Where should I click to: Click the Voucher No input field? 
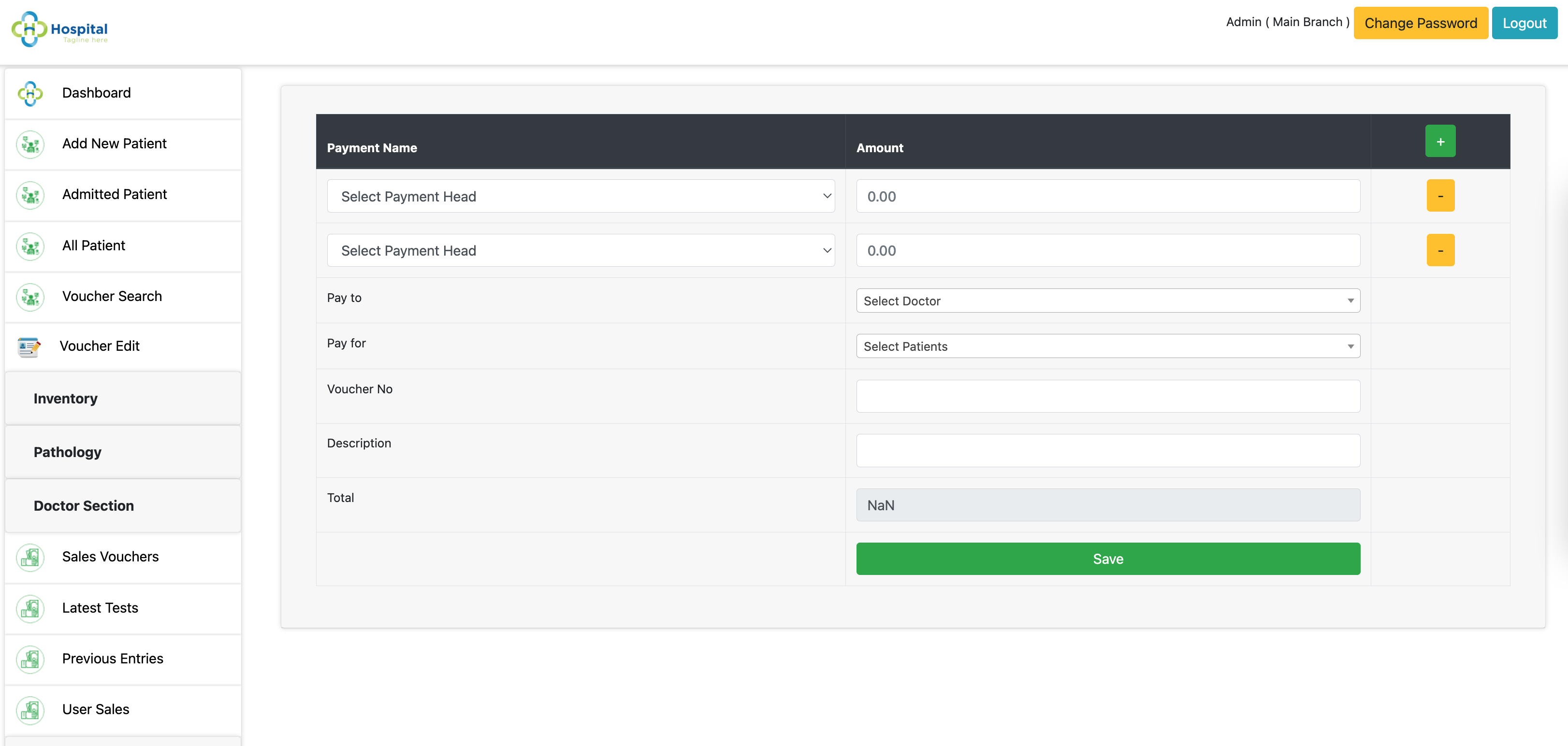[x=1108, y=396]
